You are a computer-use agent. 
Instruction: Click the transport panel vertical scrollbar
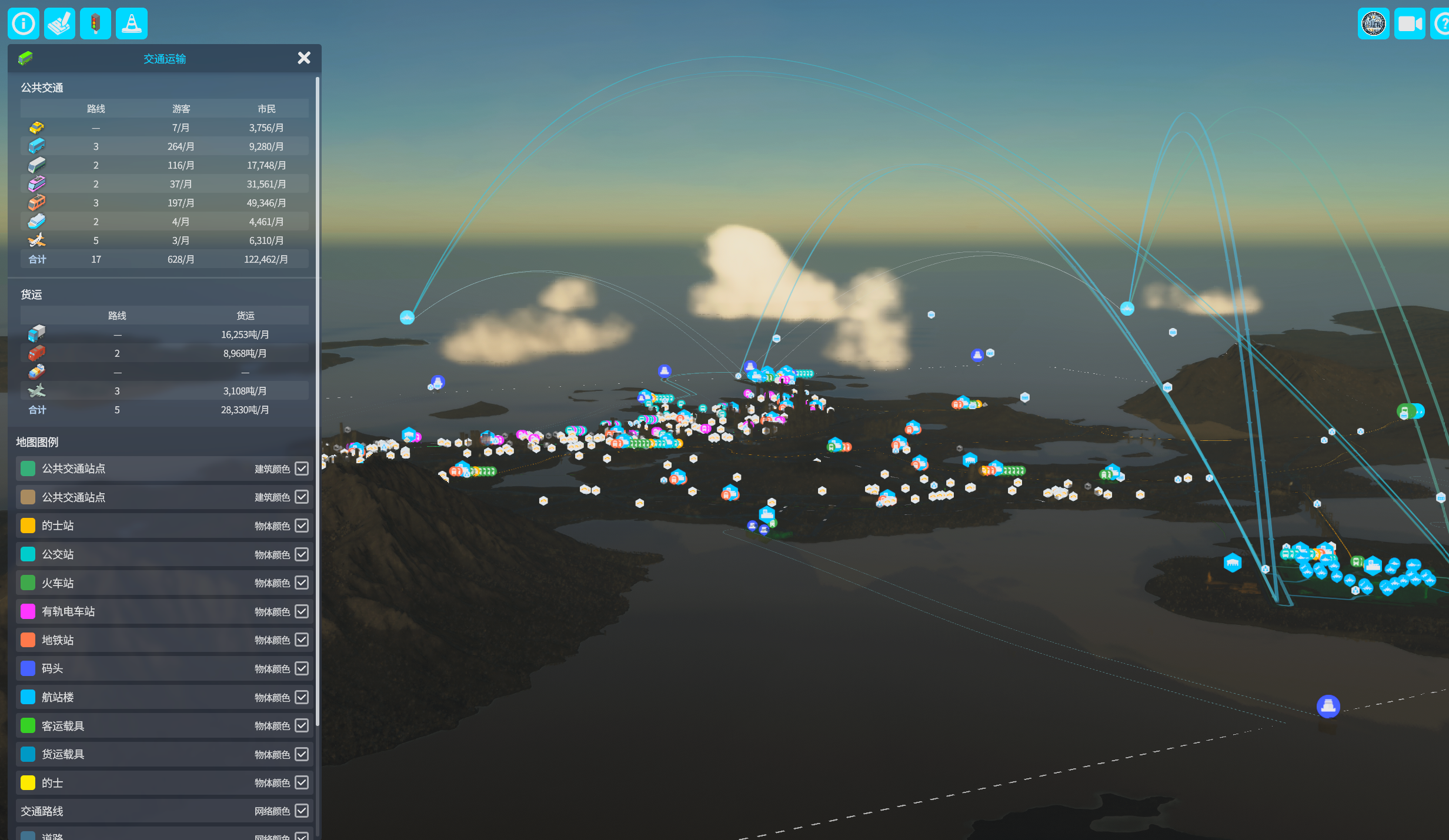coord(318,400)
